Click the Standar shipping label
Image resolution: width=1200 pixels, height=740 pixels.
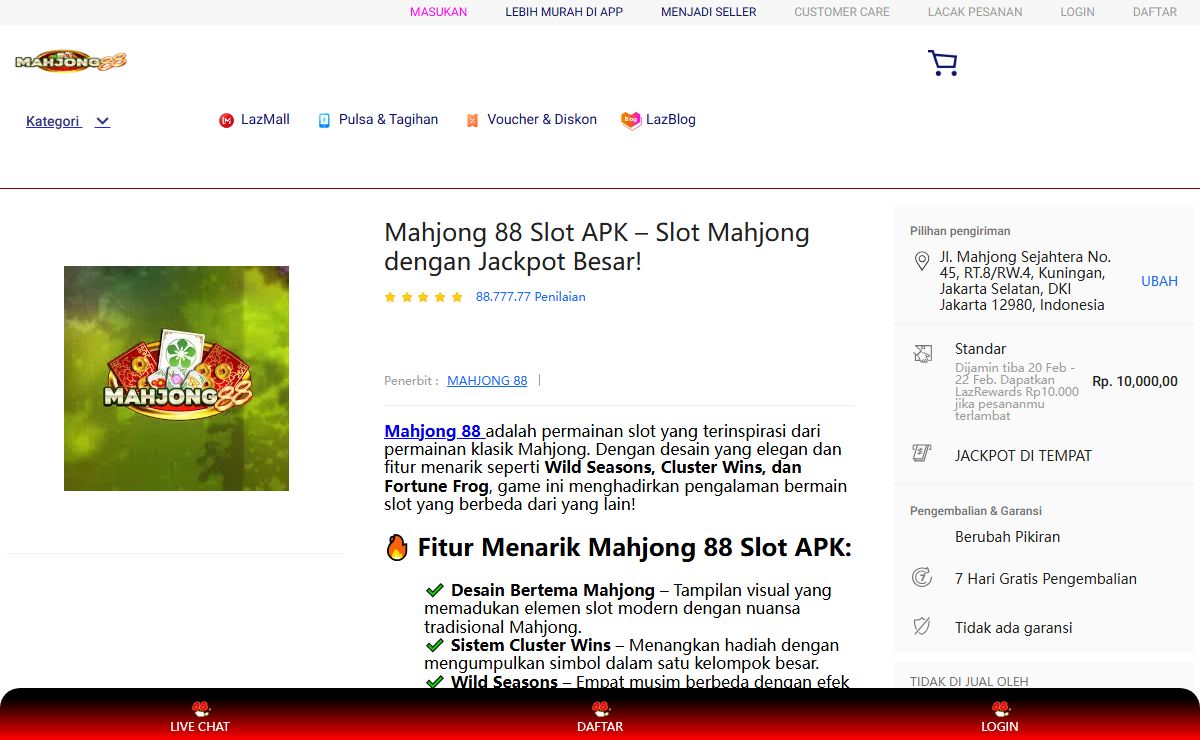coord(980,349)
